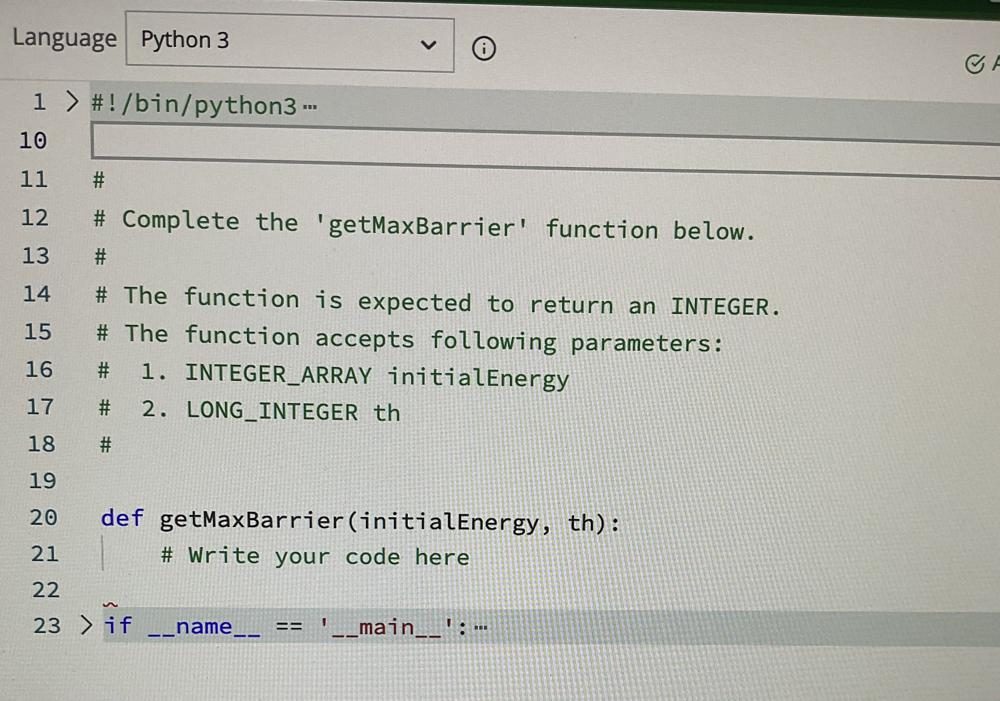The height and width of the screenshot is (701, 1000).
Task: Expand the folded block at line 1
Action: pyautogui.click(x=70, y=101)
